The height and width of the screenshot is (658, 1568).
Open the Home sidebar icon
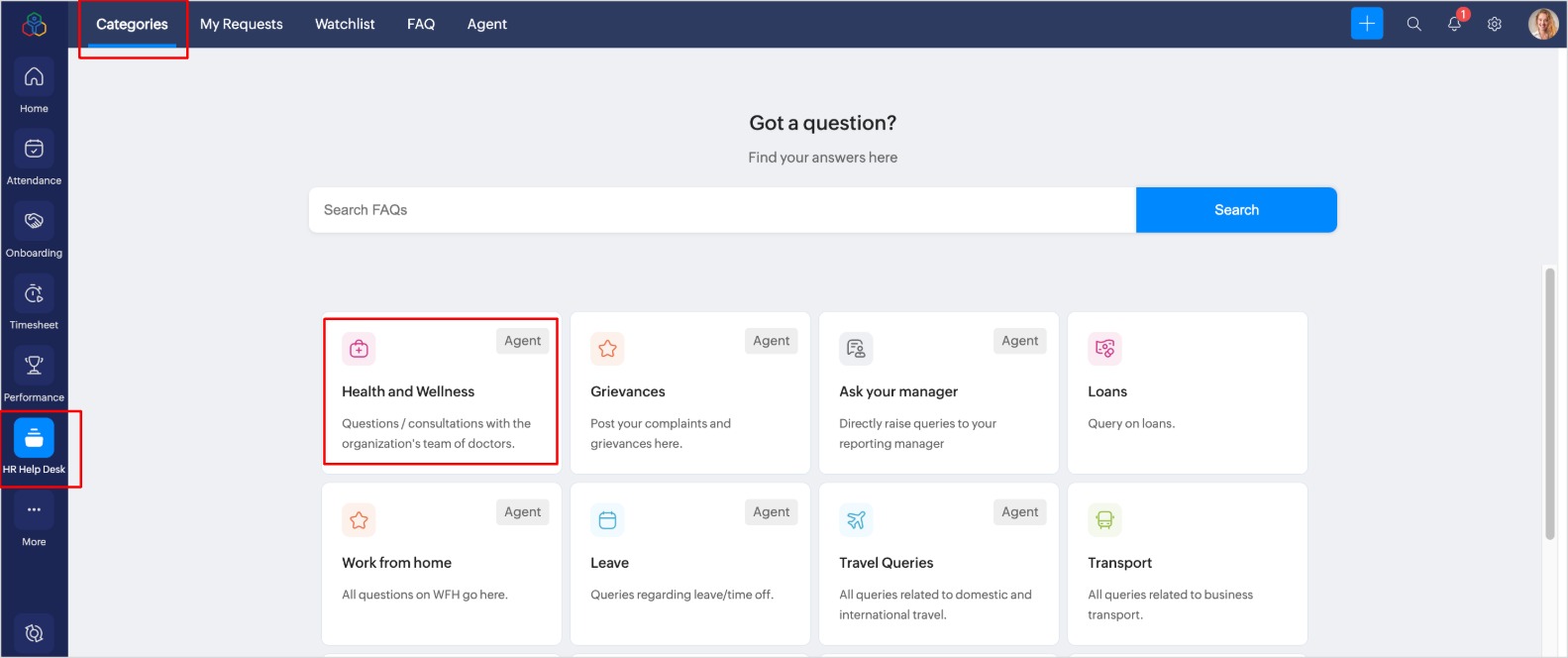(34, 77)
